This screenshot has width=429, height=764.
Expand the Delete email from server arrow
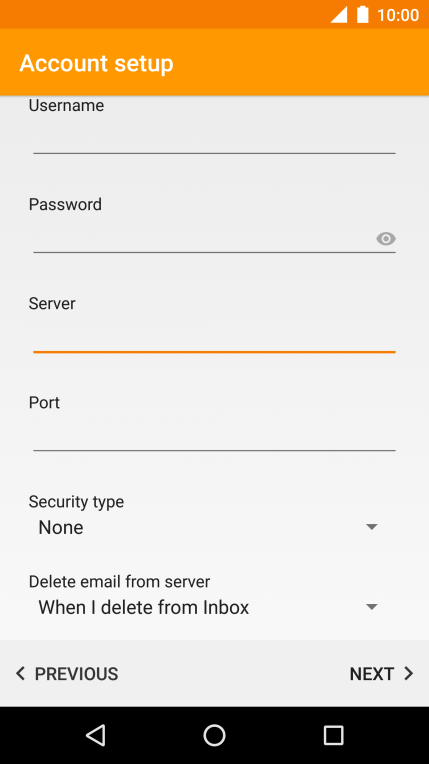coord(371,607)
